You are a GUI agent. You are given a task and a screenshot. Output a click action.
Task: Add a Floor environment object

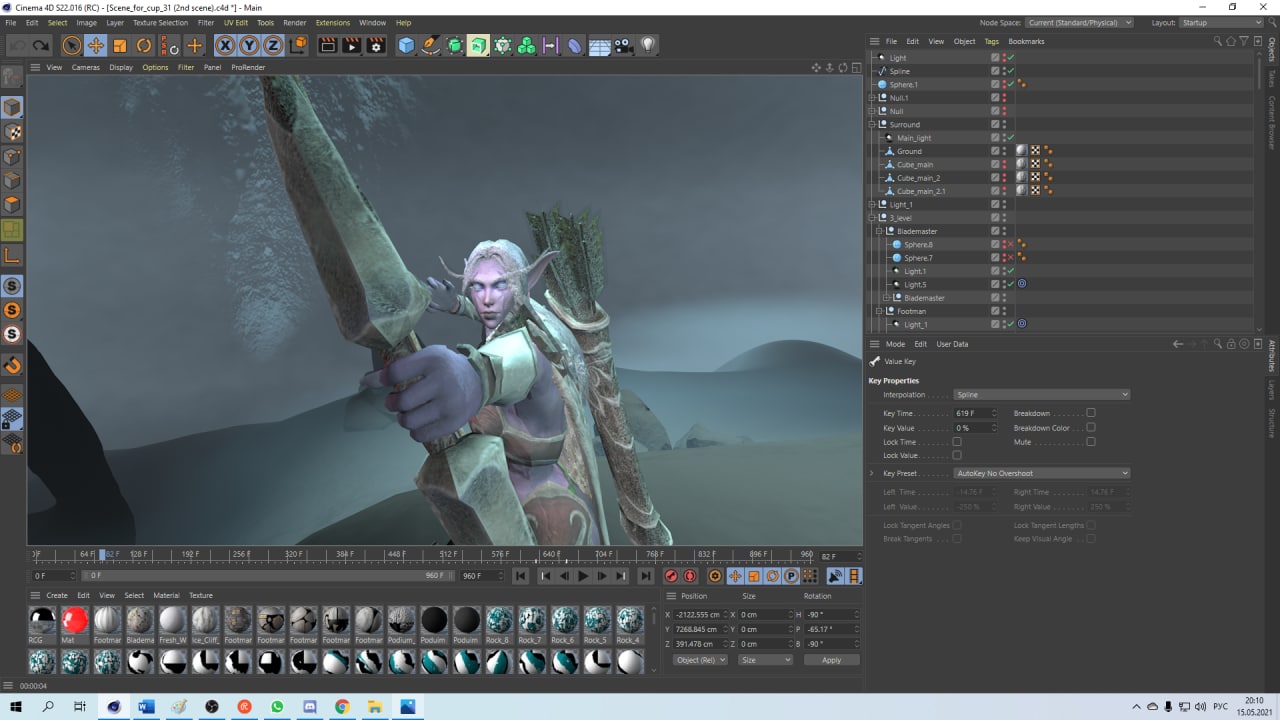[x=599, y=45]
